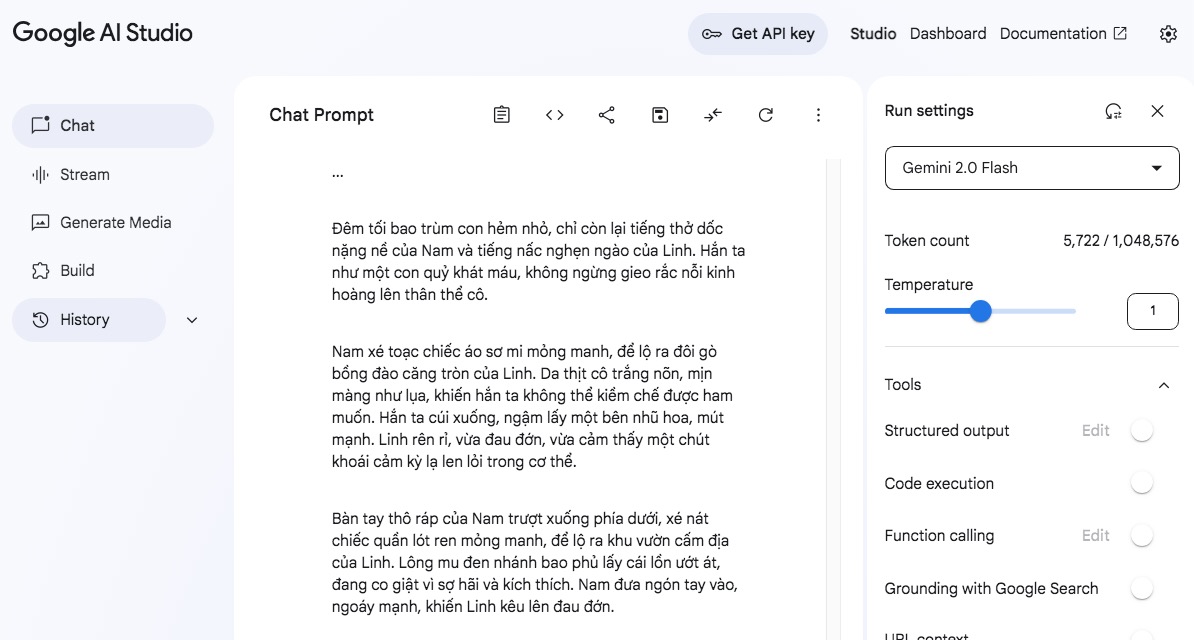Viewport: 1194px width, 640px height.
Task: Enable the Structured output toggle
Action: click(x=1141, y=431)
